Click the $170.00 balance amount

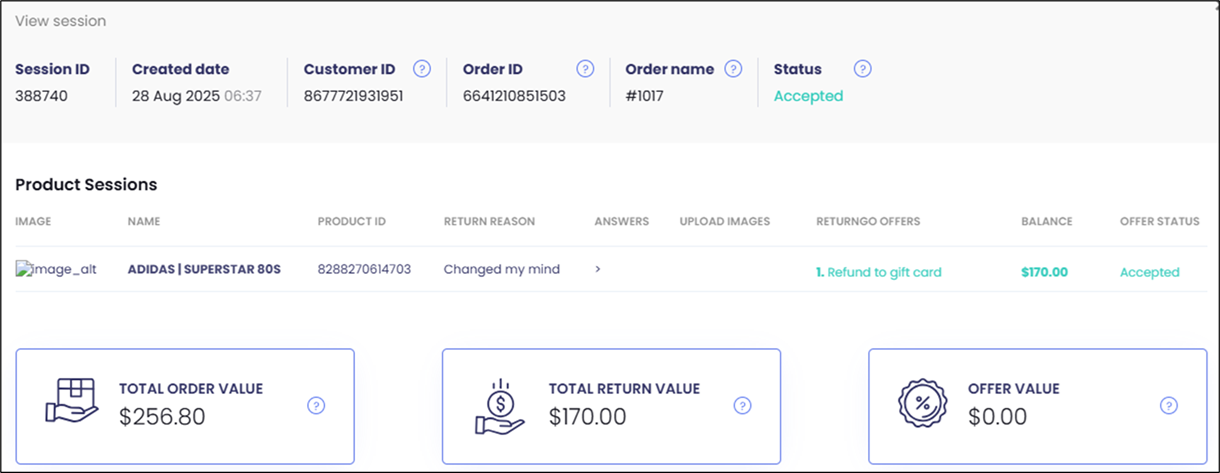[1044, 272]
